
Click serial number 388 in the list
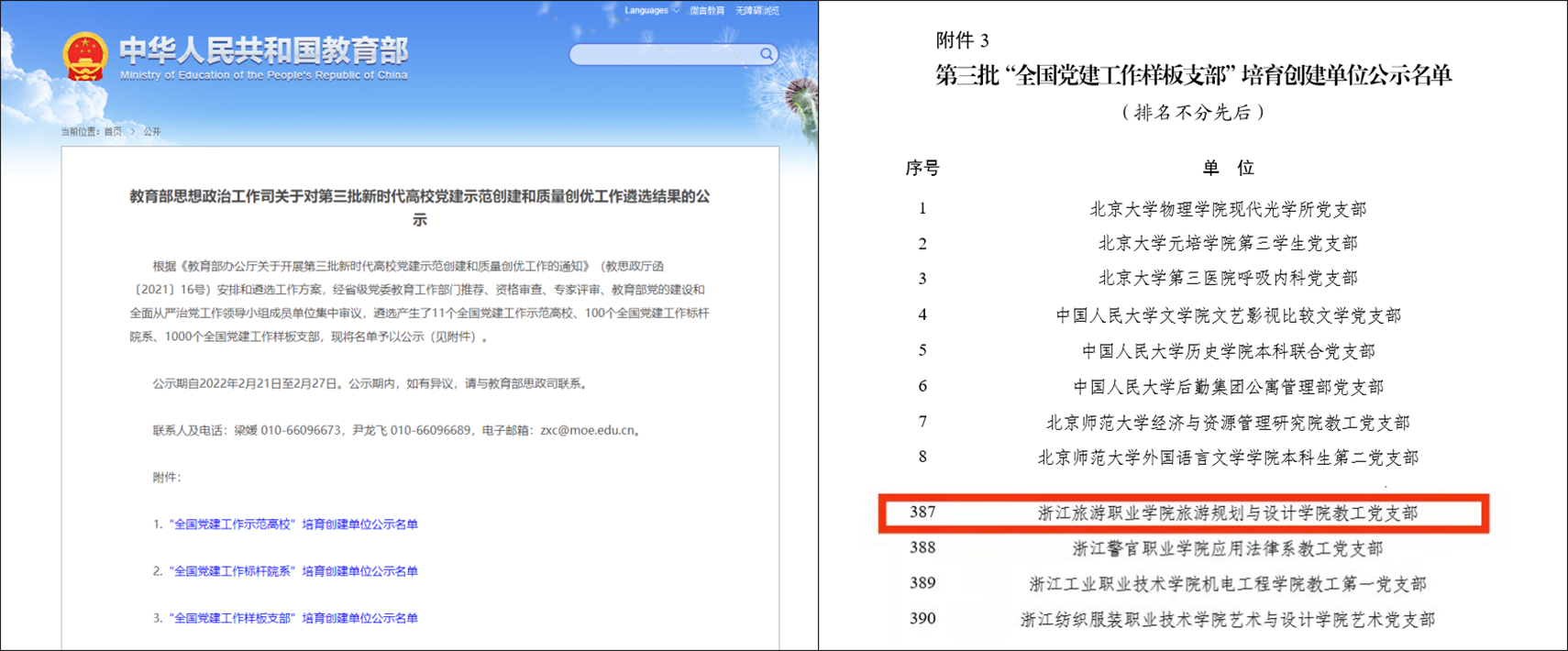[922, 547]
